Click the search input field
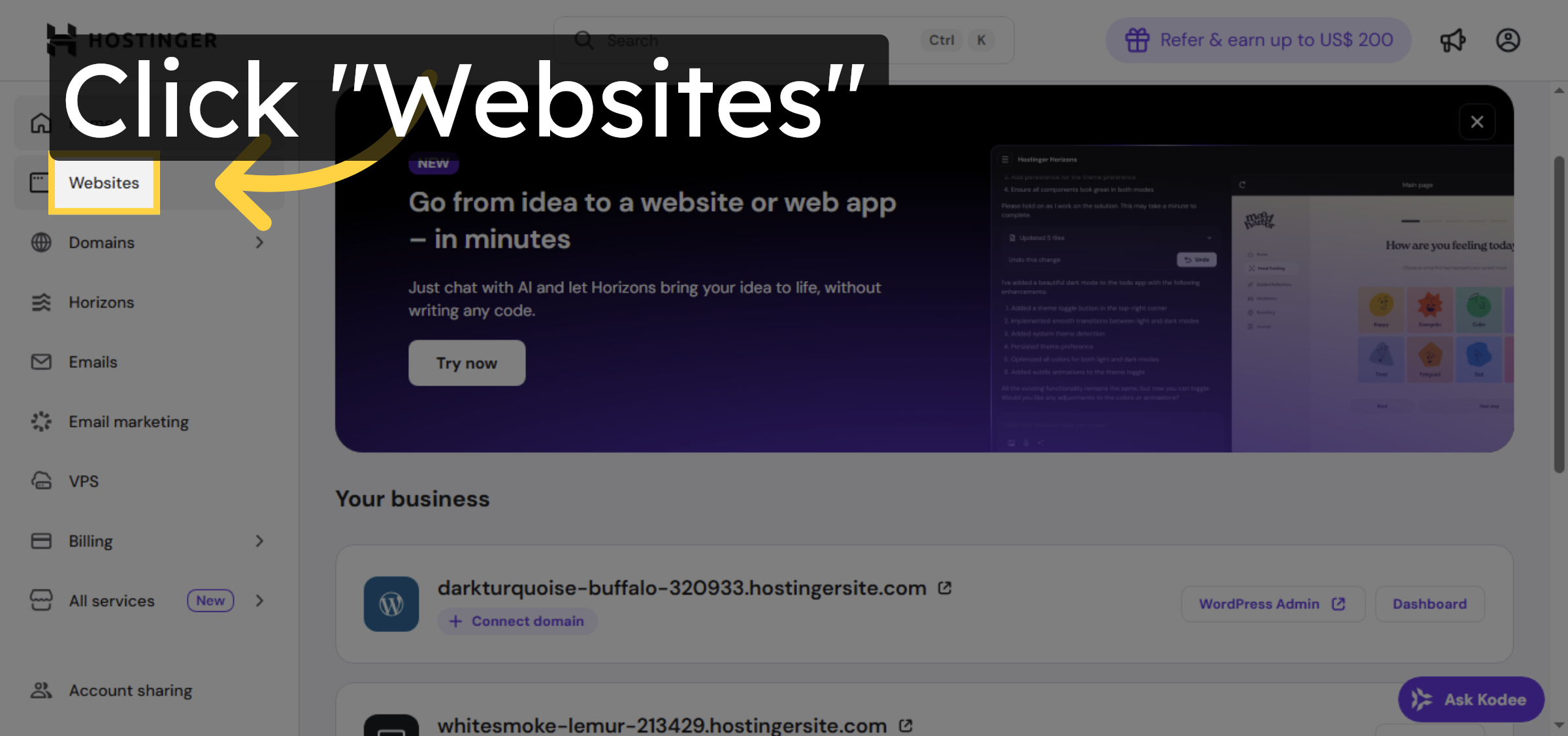This screenshot has height=736, width=1568. (719, 40)
